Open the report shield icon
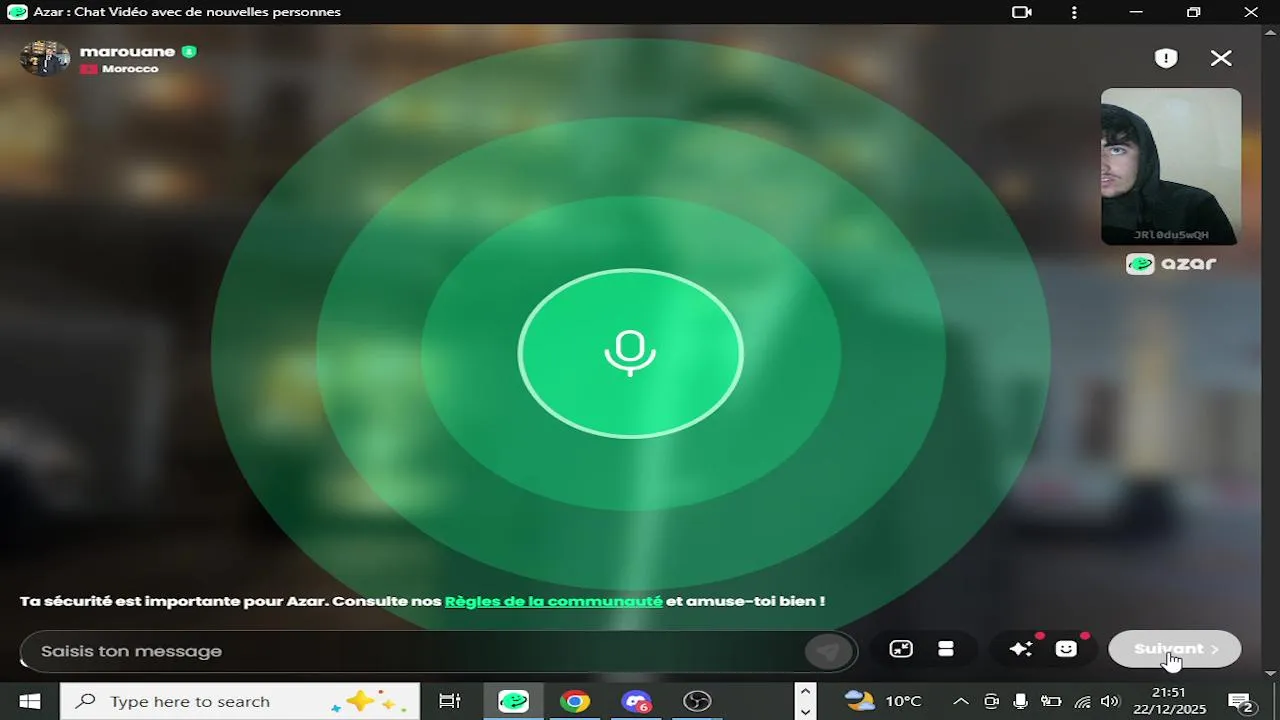 [1166, 58]
